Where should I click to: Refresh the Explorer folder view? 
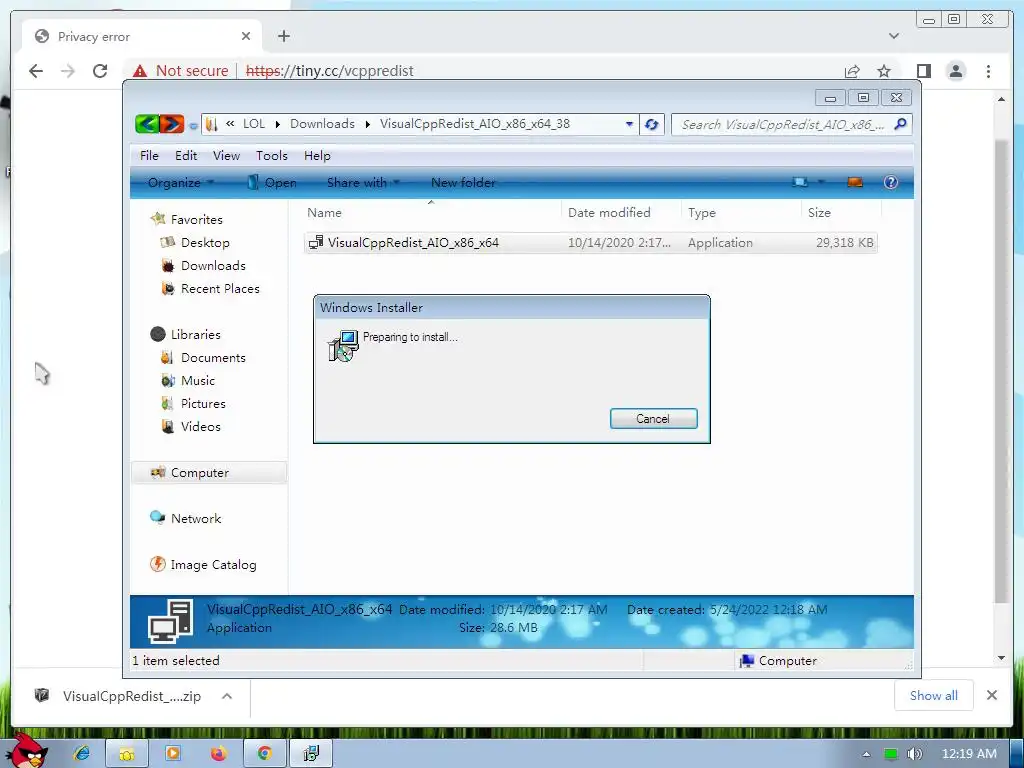tap(651, 124)
